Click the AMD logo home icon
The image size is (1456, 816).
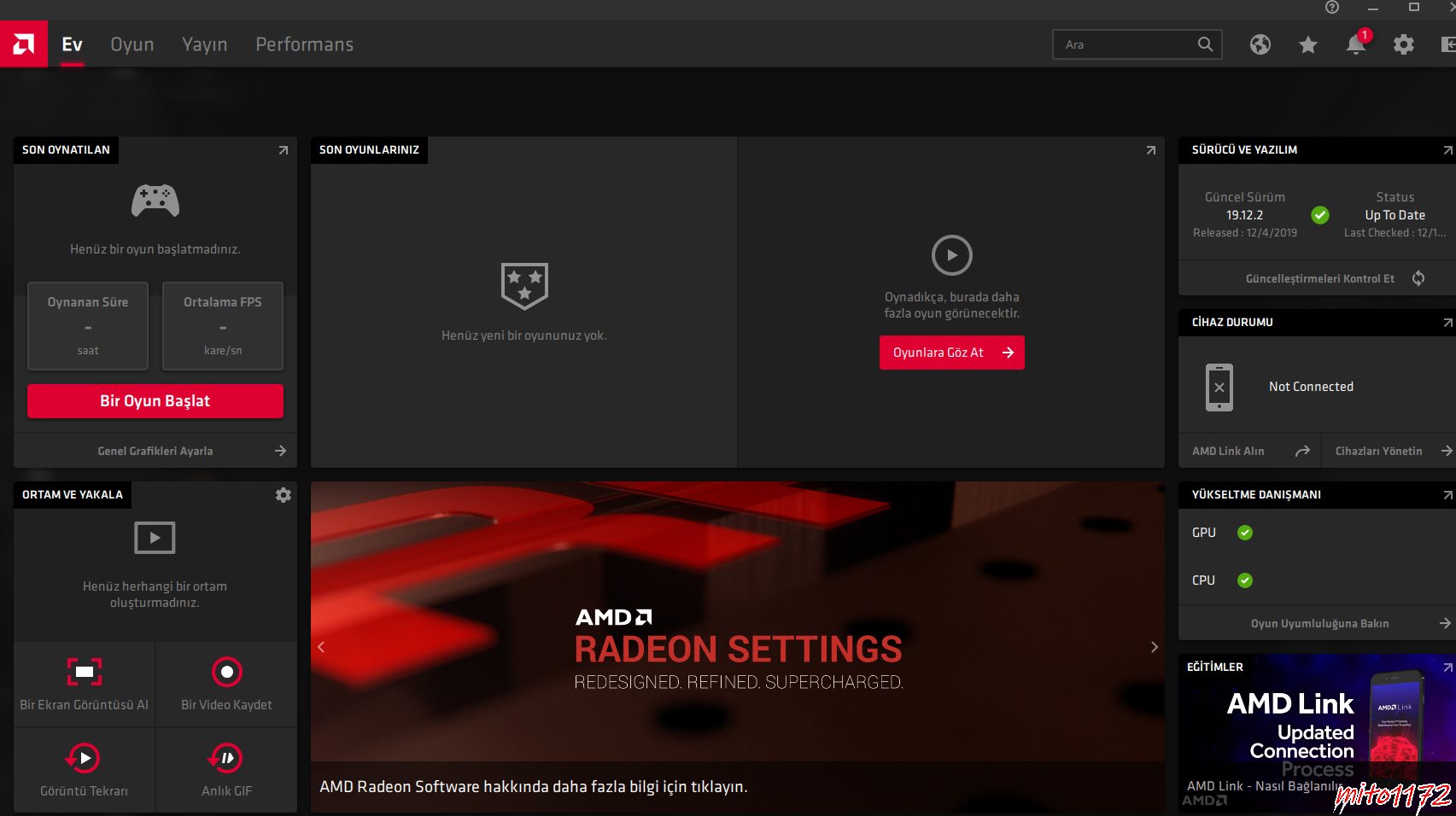[x=24, y=44]
